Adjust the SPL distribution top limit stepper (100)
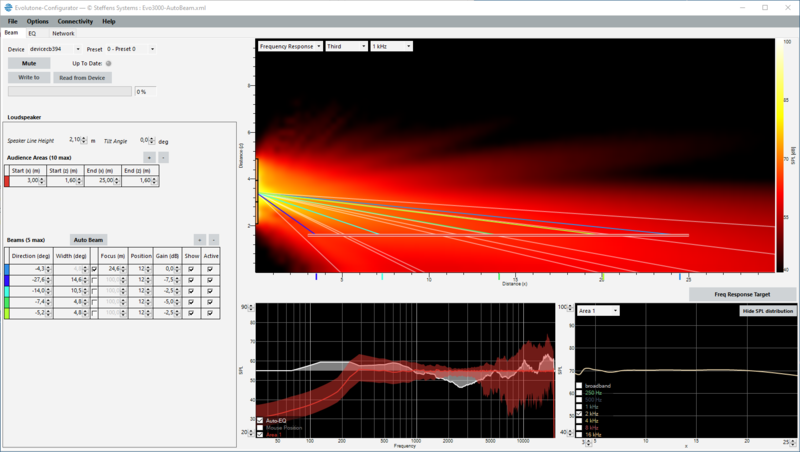Screen dimensions: 800x452 (x=570, y=308)
